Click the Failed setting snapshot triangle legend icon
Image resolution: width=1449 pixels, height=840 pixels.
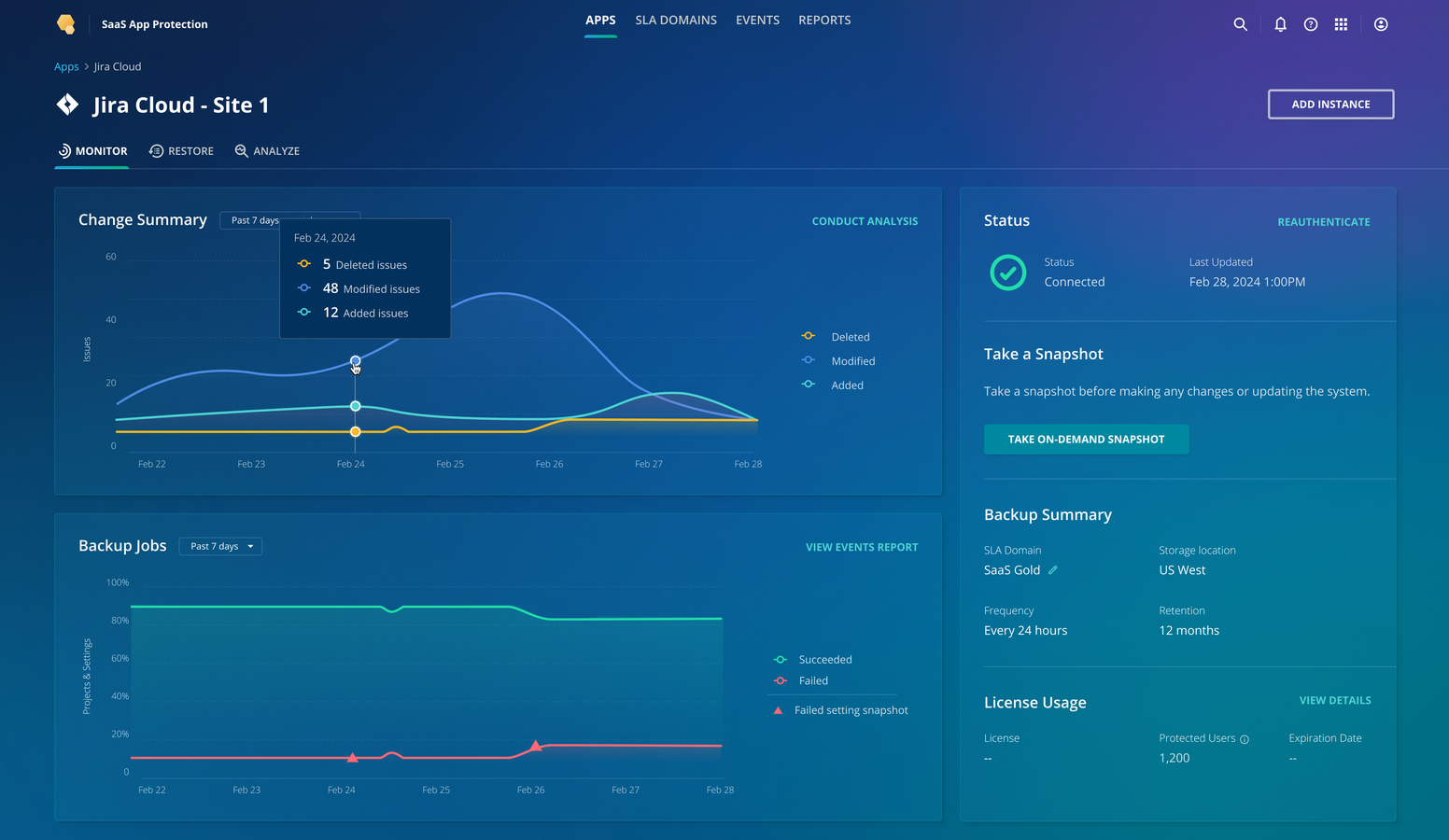pos(778,710)
